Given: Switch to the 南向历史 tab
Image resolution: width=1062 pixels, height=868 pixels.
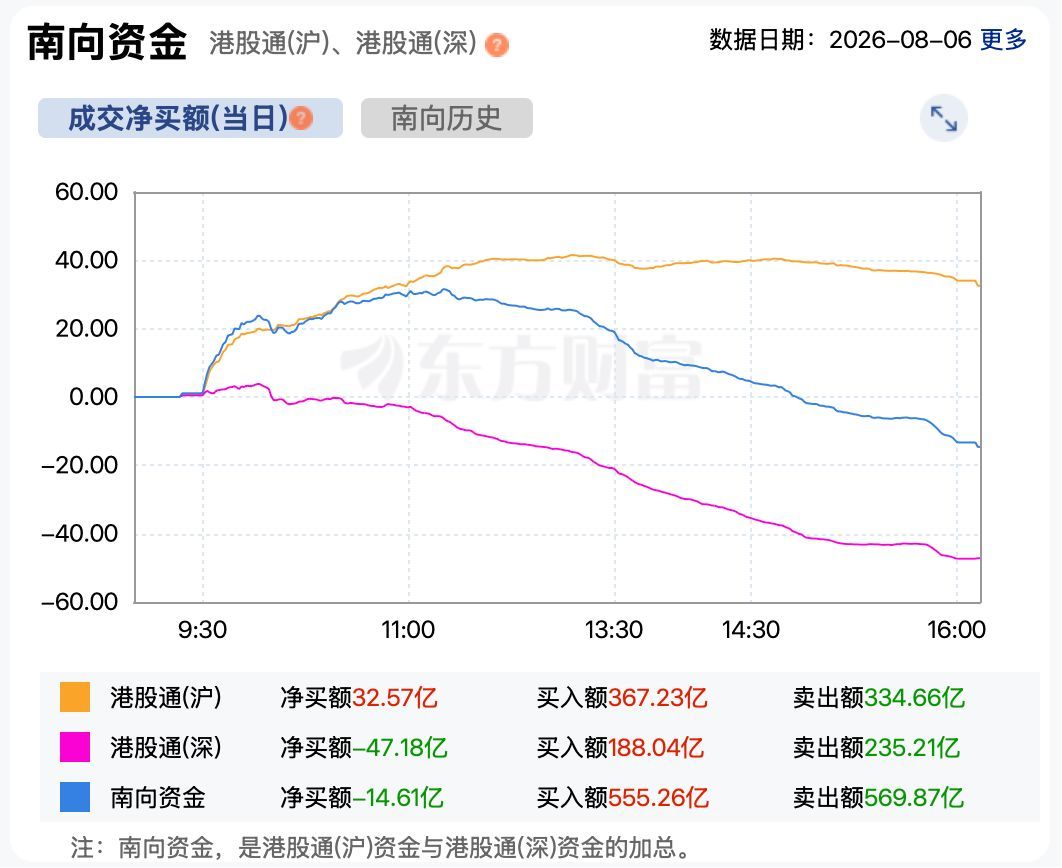Looking at the screenshot, I should [446, 118].
